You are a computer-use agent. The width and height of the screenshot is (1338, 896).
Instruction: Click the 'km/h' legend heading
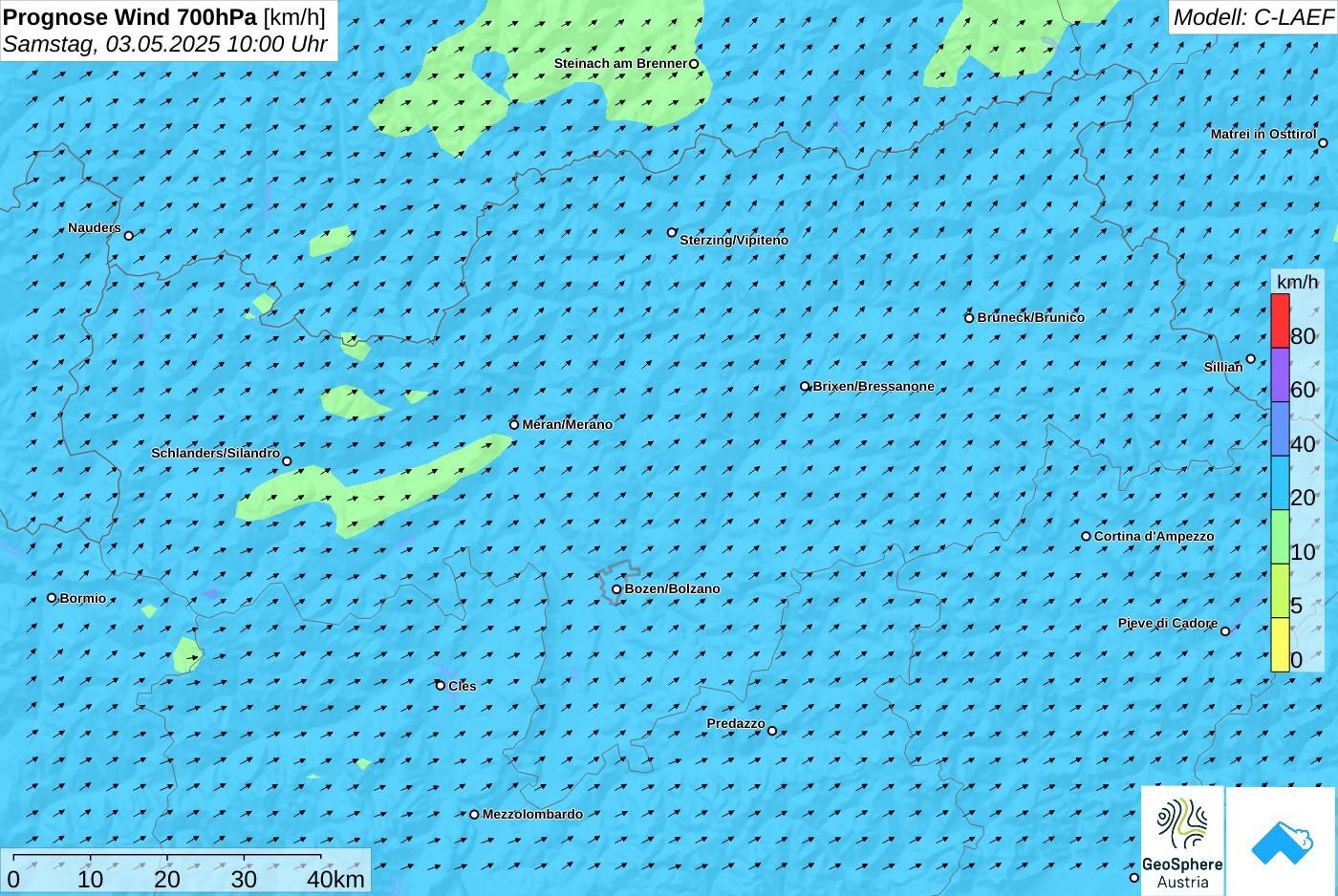click(x=1297, y=282)
